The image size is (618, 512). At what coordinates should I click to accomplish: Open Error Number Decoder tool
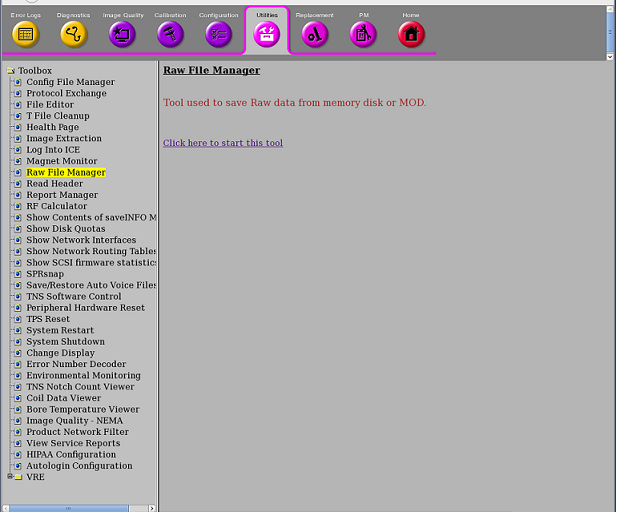pos(76,364)
